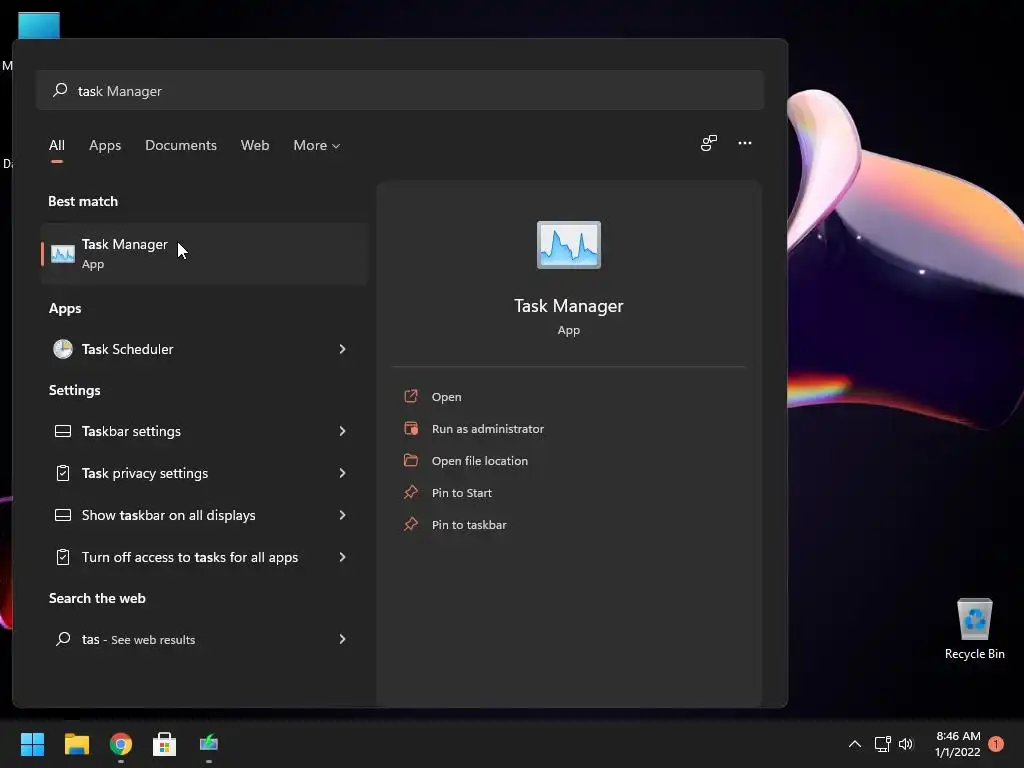Open Turn off access to tasks setting
The width and height of the screenshot is (1024, 768).
204,557
